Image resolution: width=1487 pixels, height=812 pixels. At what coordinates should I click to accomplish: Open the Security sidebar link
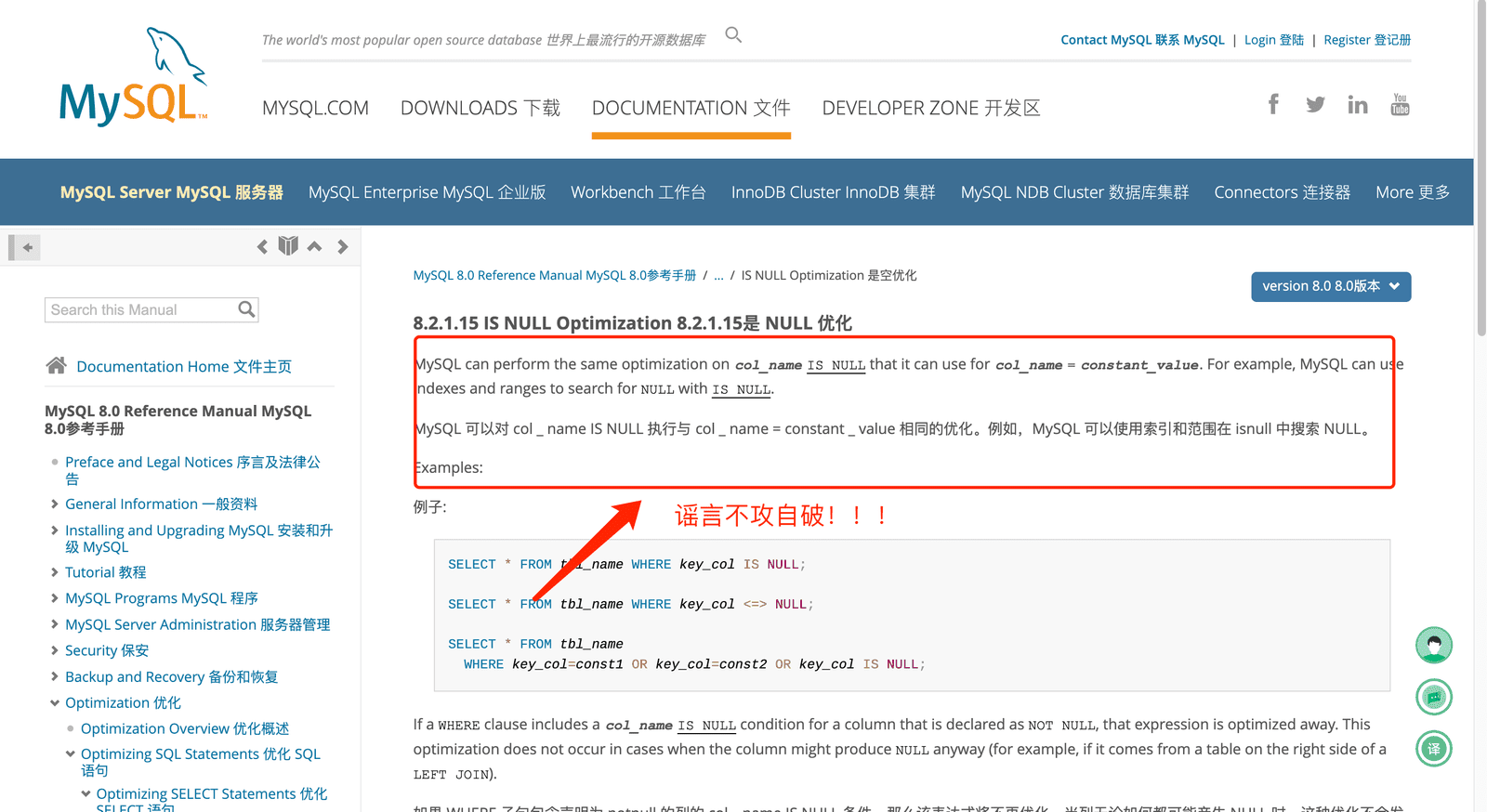click(x=107, y=650)
